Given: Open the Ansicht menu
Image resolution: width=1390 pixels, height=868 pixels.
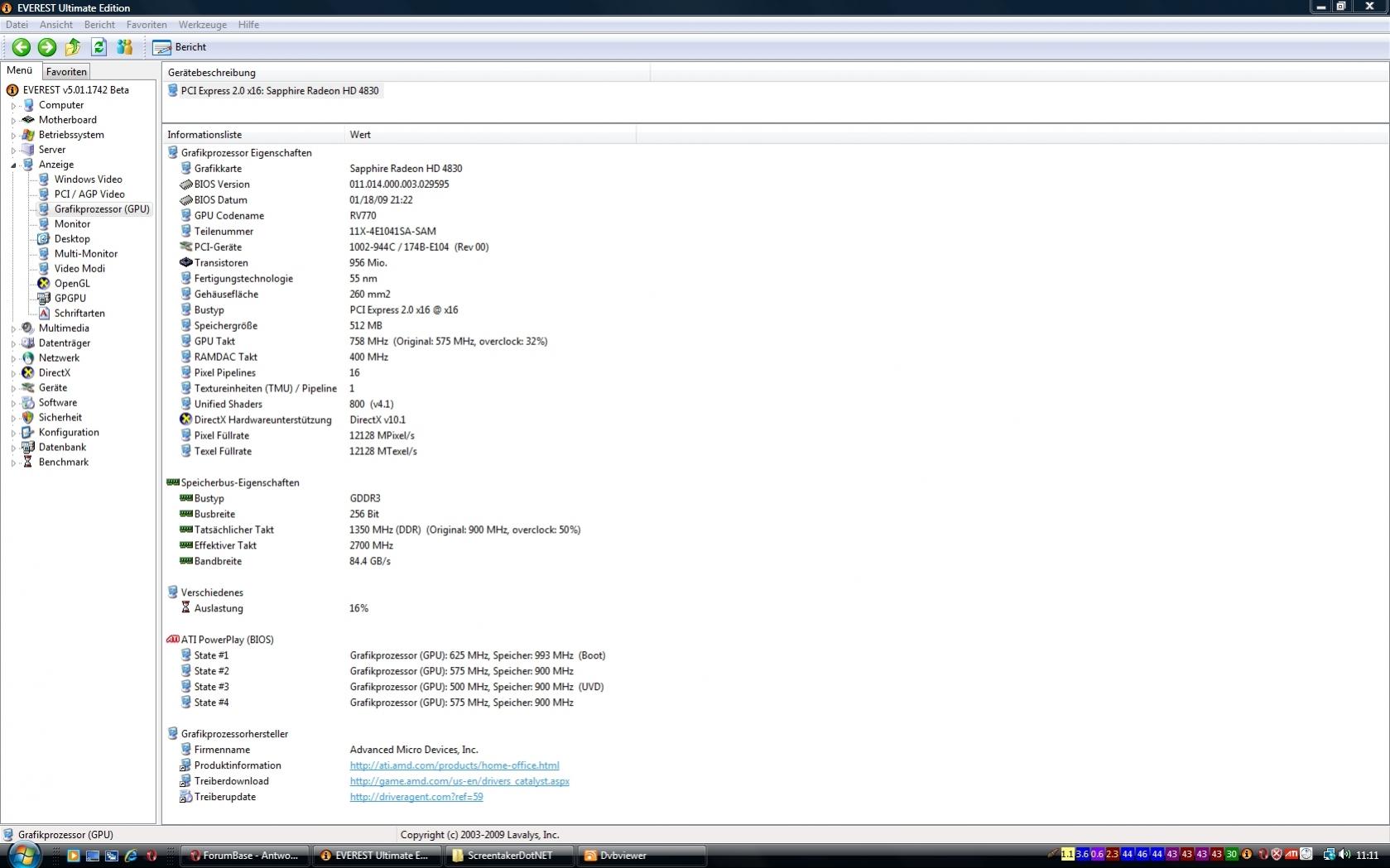Looking at the screenshot, I should point(56,25).
